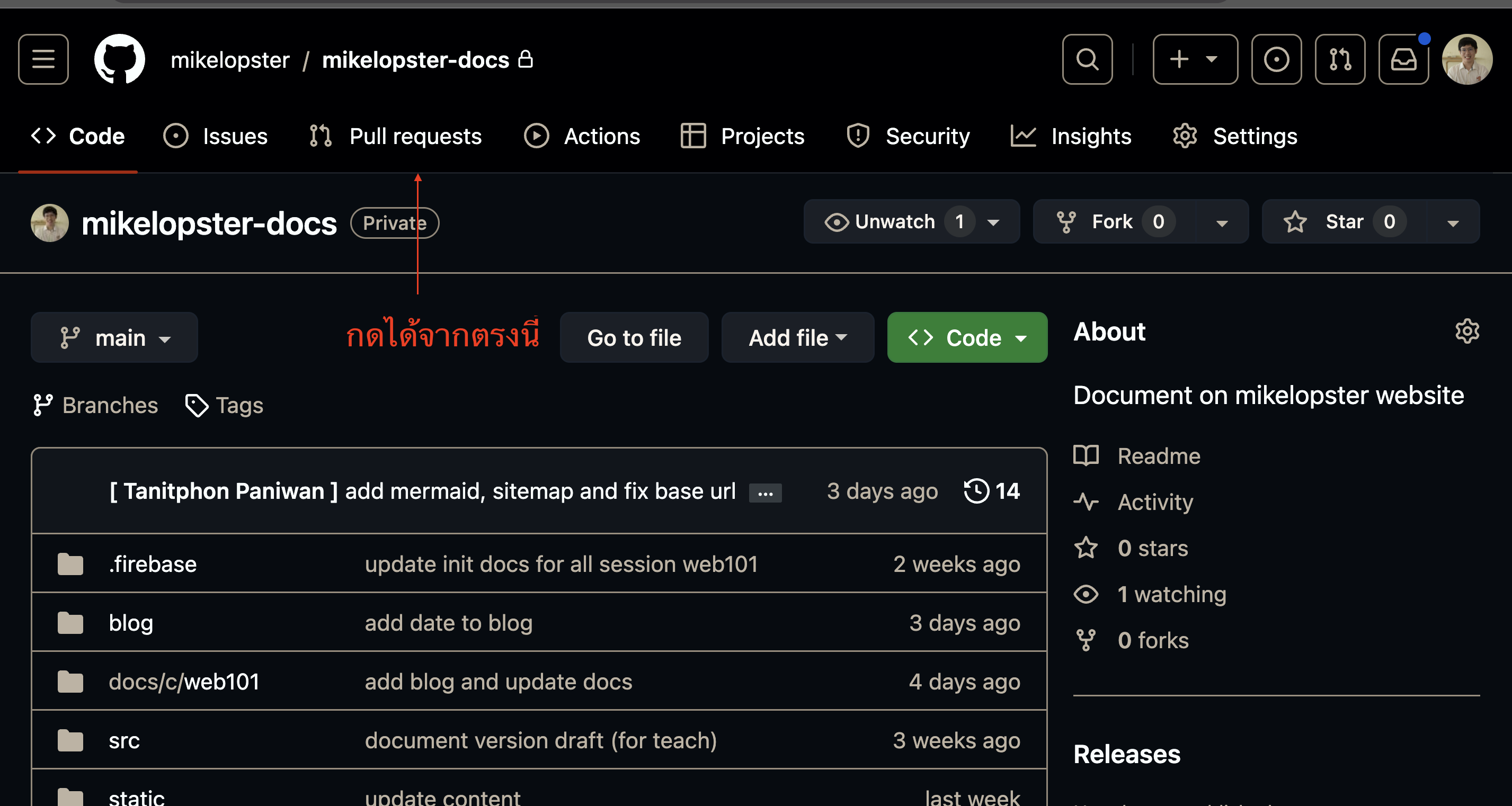View the 1 watching watchers link
Screen dimensions: 1512x806
(x=1150, y=594)
